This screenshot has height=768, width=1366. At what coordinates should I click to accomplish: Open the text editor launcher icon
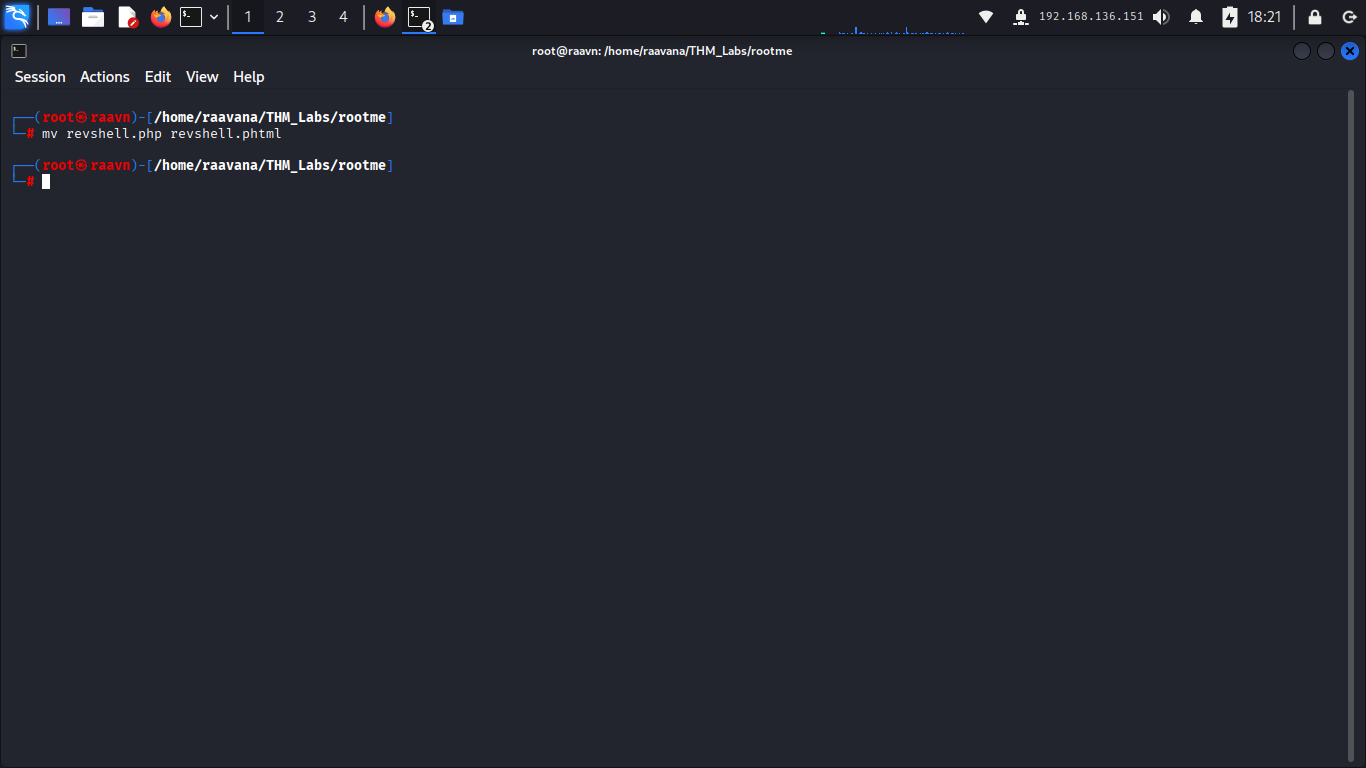127,17
